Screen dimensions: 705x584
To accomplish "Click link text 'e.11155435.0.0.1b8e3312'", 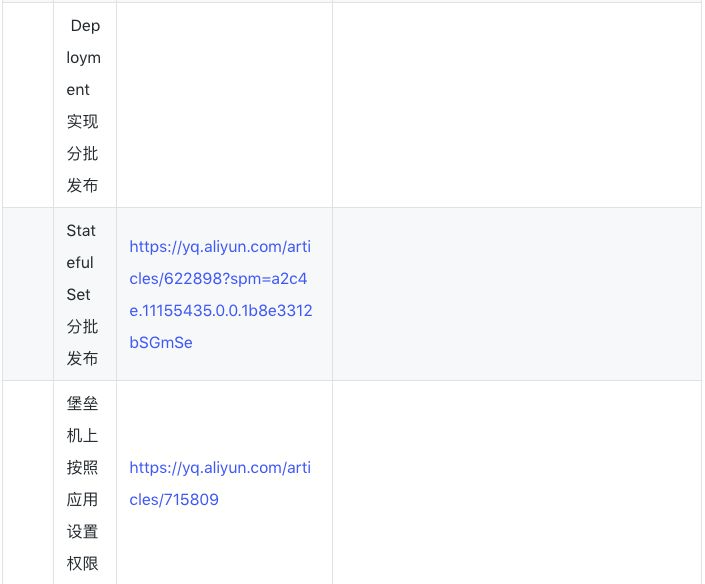I will tap(221, 311).
